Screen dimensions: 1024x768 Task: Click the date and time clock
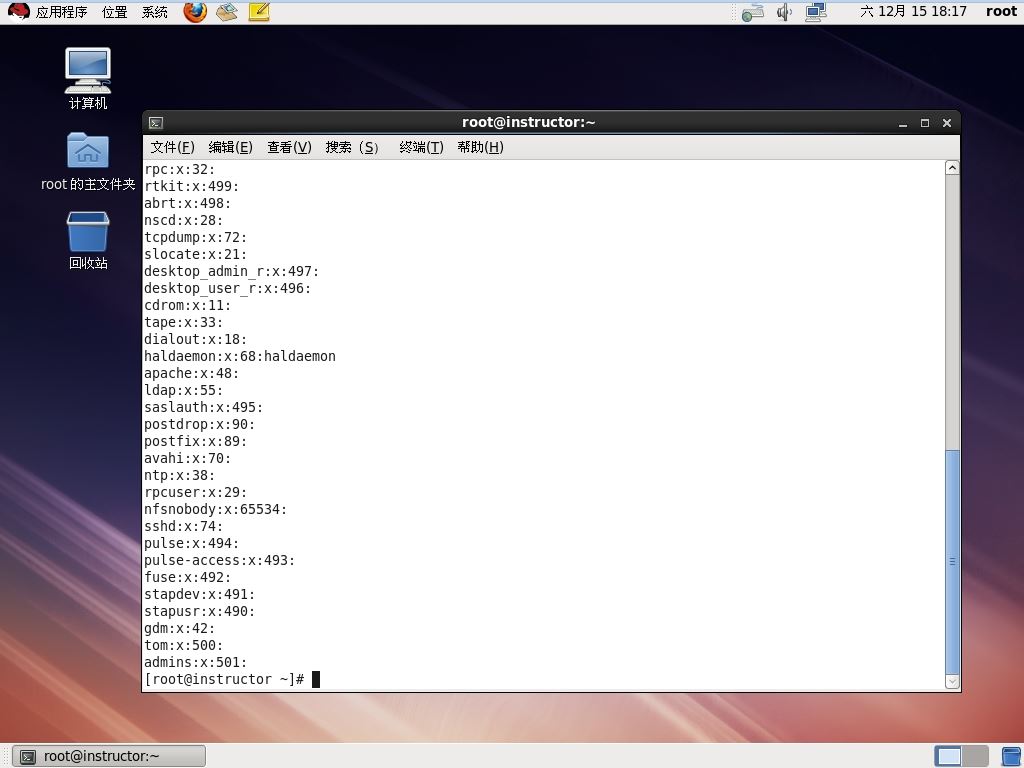[913, 12]
